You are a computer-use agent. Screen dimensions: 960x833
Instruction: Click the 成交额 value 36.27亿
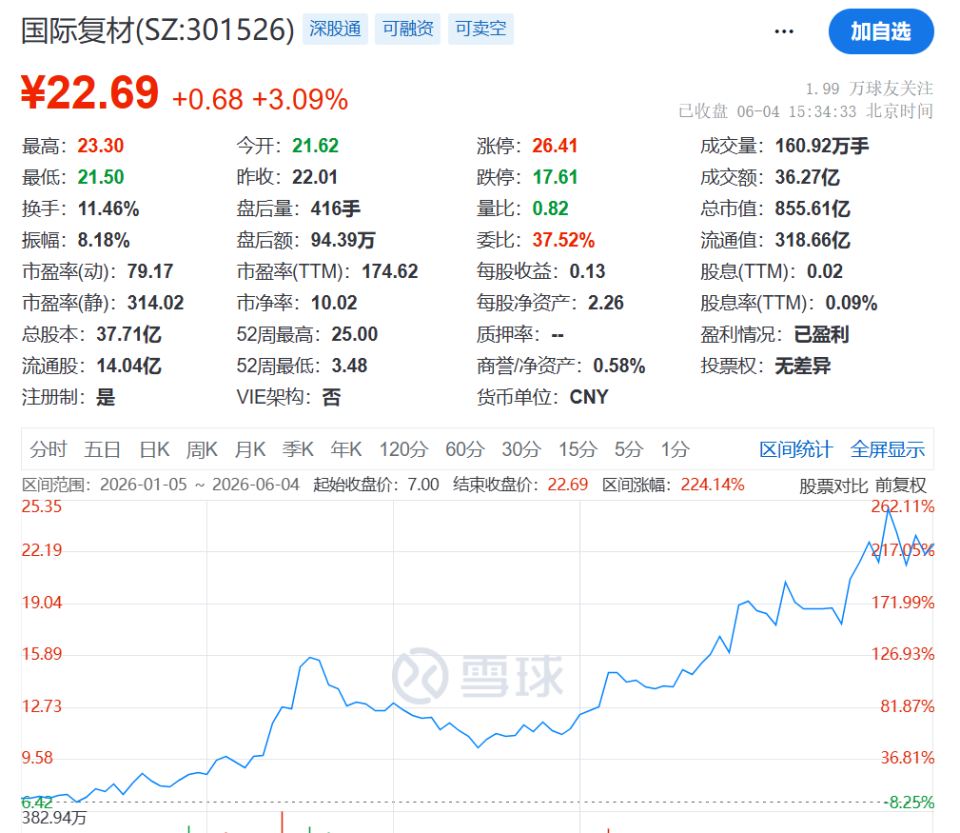(x=807, y=177)
